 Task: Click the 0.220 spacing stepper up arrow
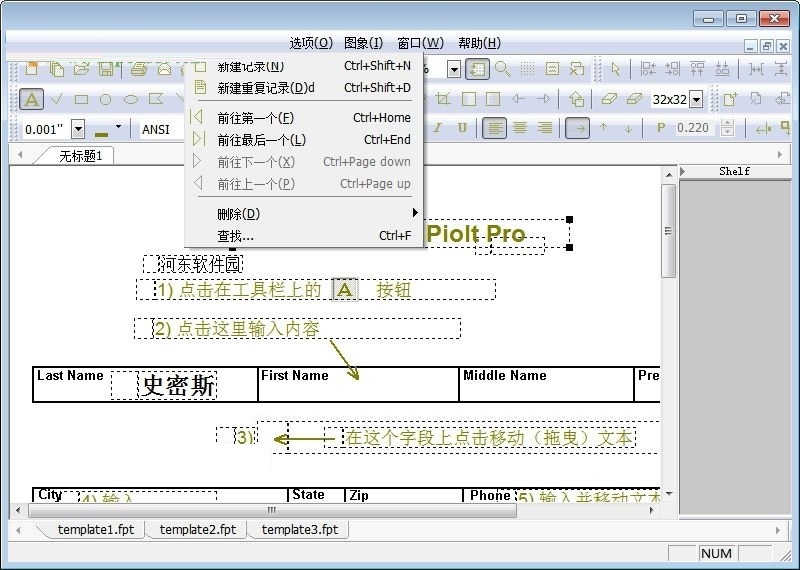pos(727,124)
